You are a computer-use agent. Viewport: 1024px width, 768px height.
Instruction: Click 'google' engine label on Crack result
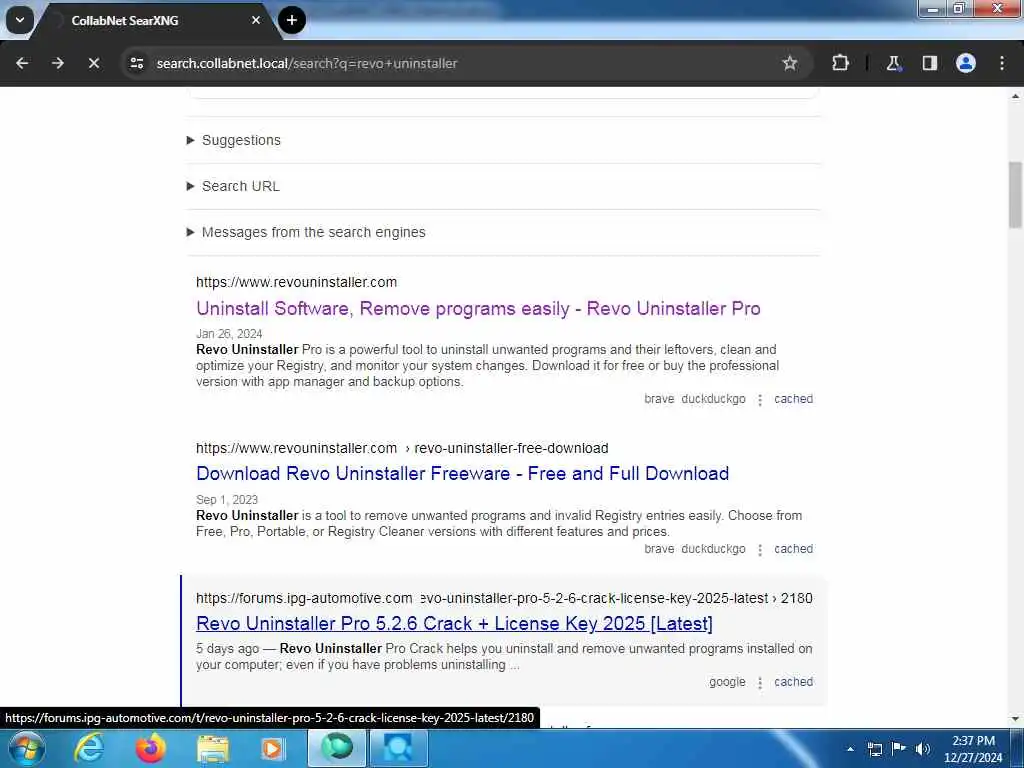[727, 682]
